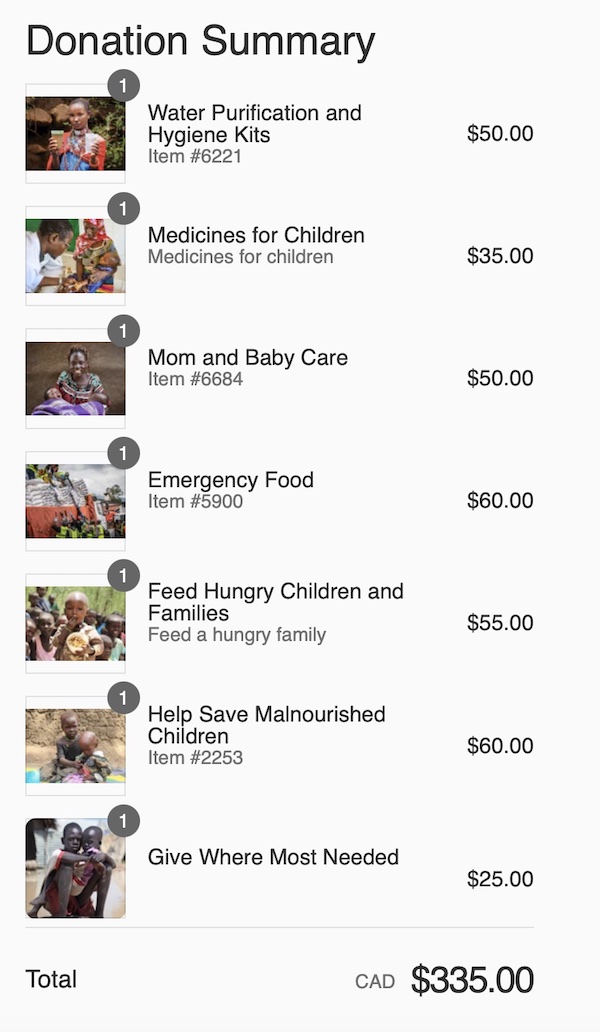
Task: Click the Donation Summary heading
Action: click(200, 42)
